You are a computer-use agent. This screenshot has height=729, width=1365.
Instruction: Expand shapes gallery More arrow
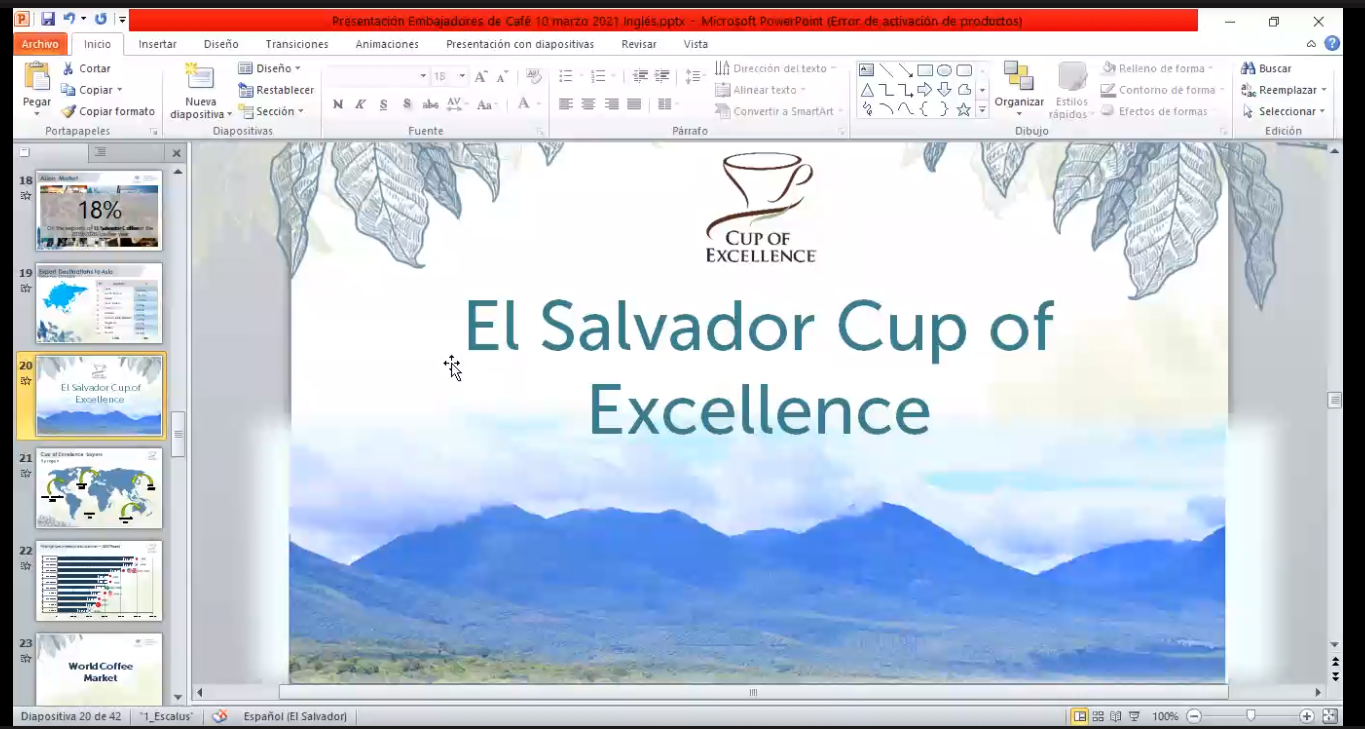pyautogui.click(x=982, y=110)
